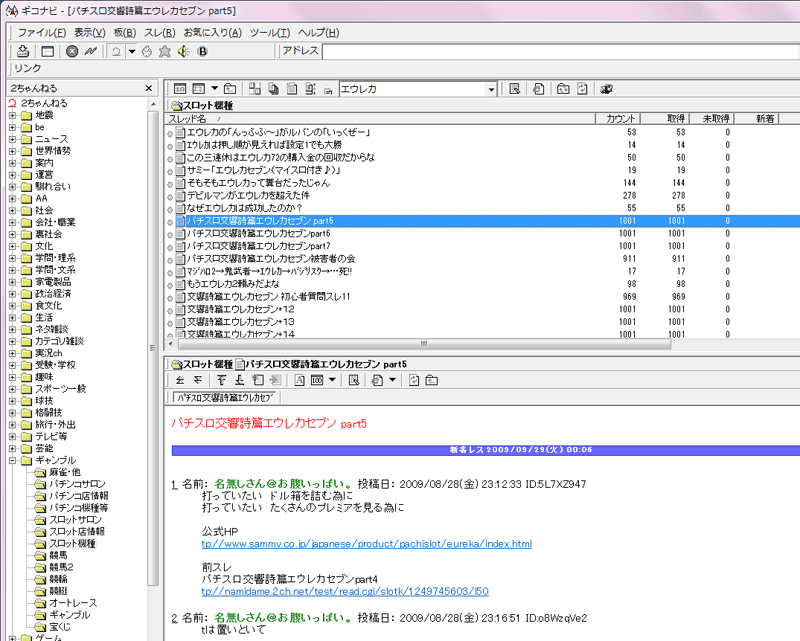Click the board tree scroll-up arrow
Image resolution: width=800 pixels, height=641 pixels.
coord(153,104)
